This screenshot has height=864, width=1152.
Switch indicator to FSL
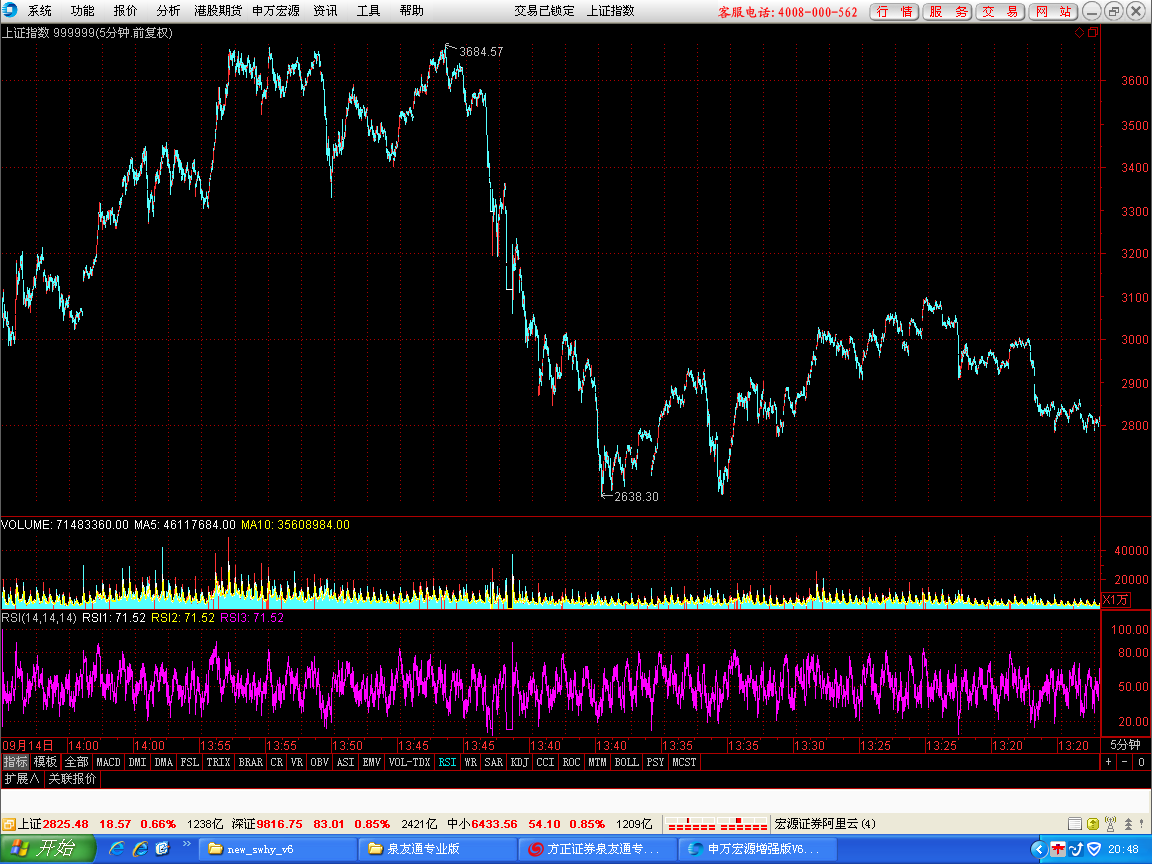coord(190,762)
